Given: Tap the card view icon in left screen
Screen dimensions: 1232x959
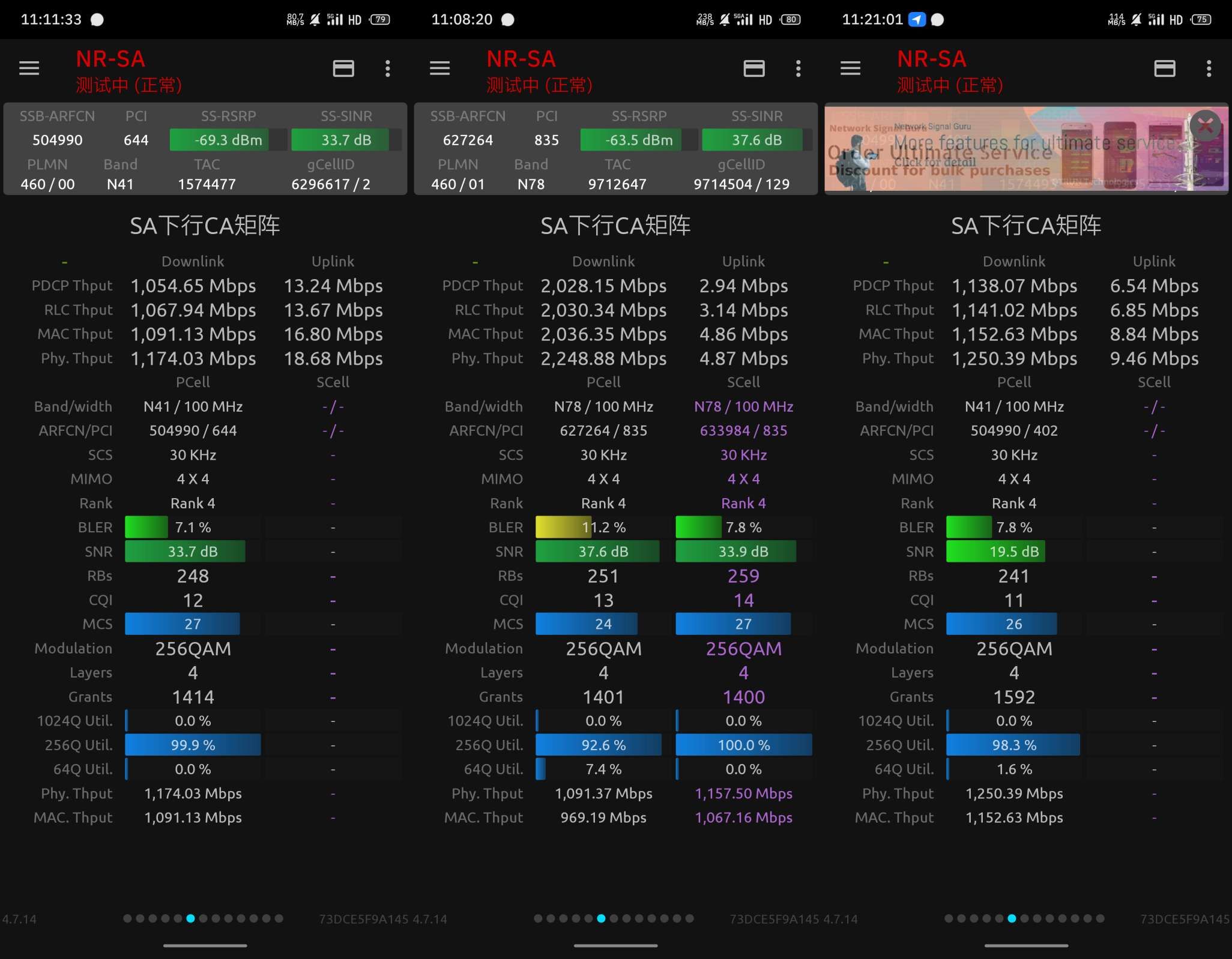Looking at the screenshot, I should (x=343, y=68).
